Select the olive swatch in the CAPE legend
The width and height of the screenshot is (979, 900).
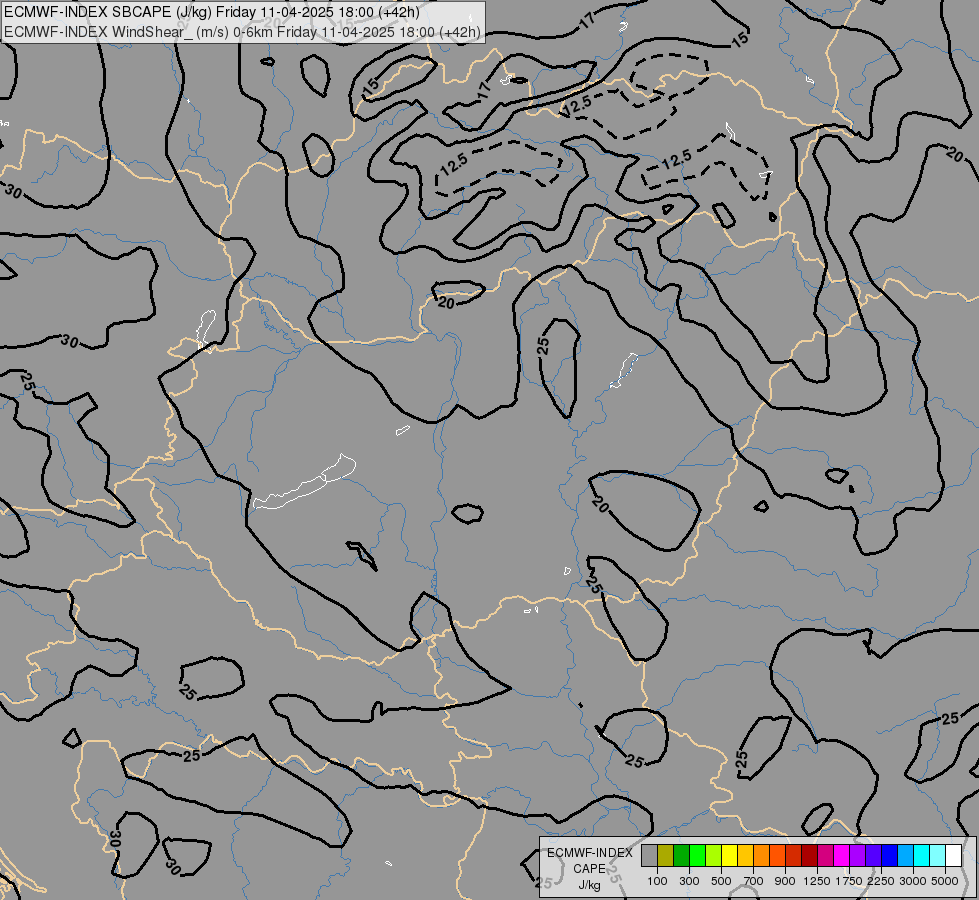coord(666,855)
